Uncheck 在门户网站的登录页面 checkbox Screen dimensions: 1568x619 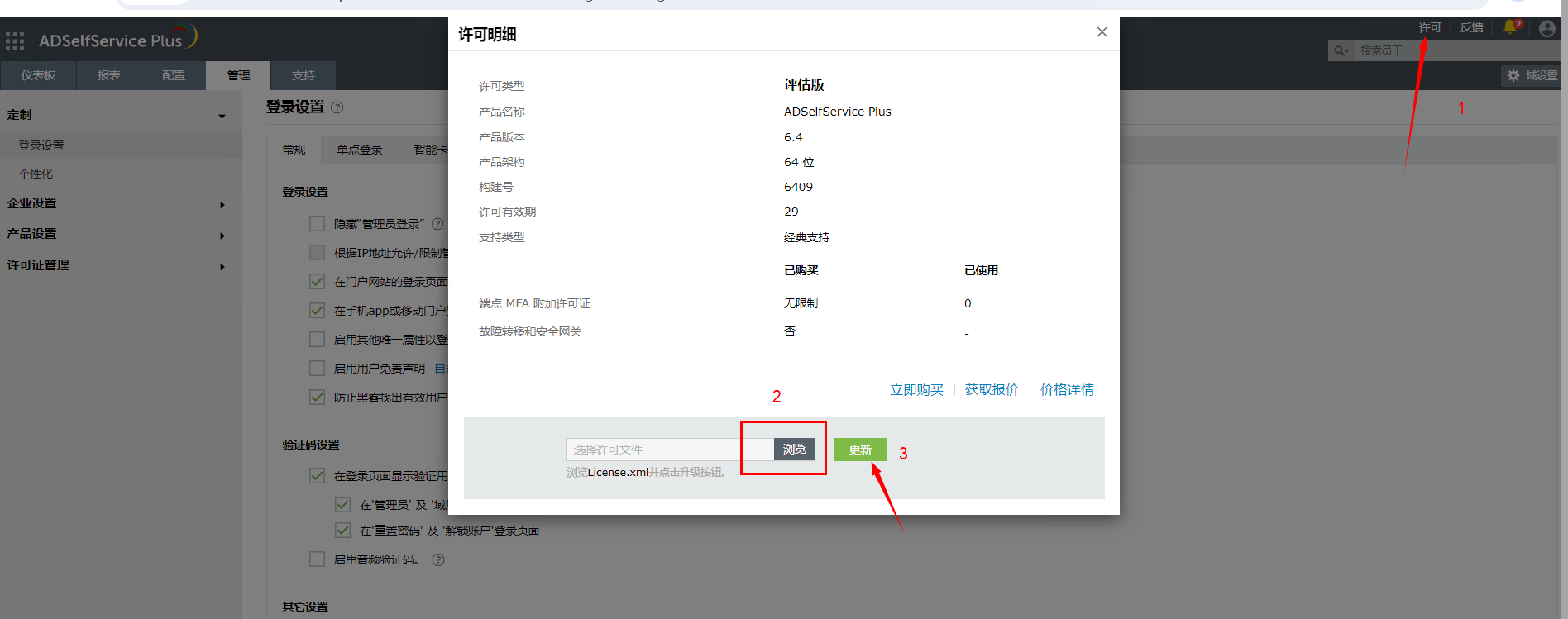click(317, 281)
